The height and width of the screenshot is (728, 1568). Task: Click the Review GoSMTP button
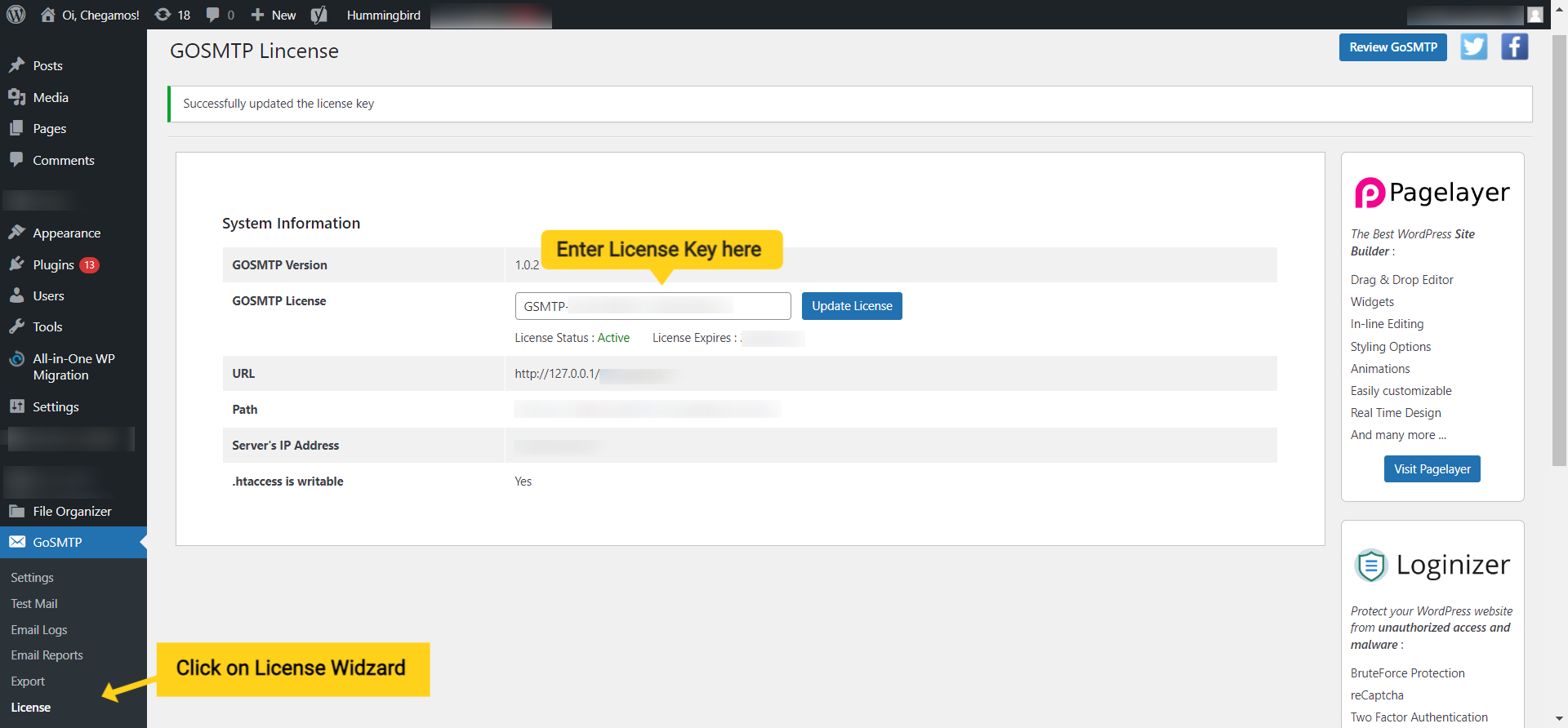(1393, 47)
